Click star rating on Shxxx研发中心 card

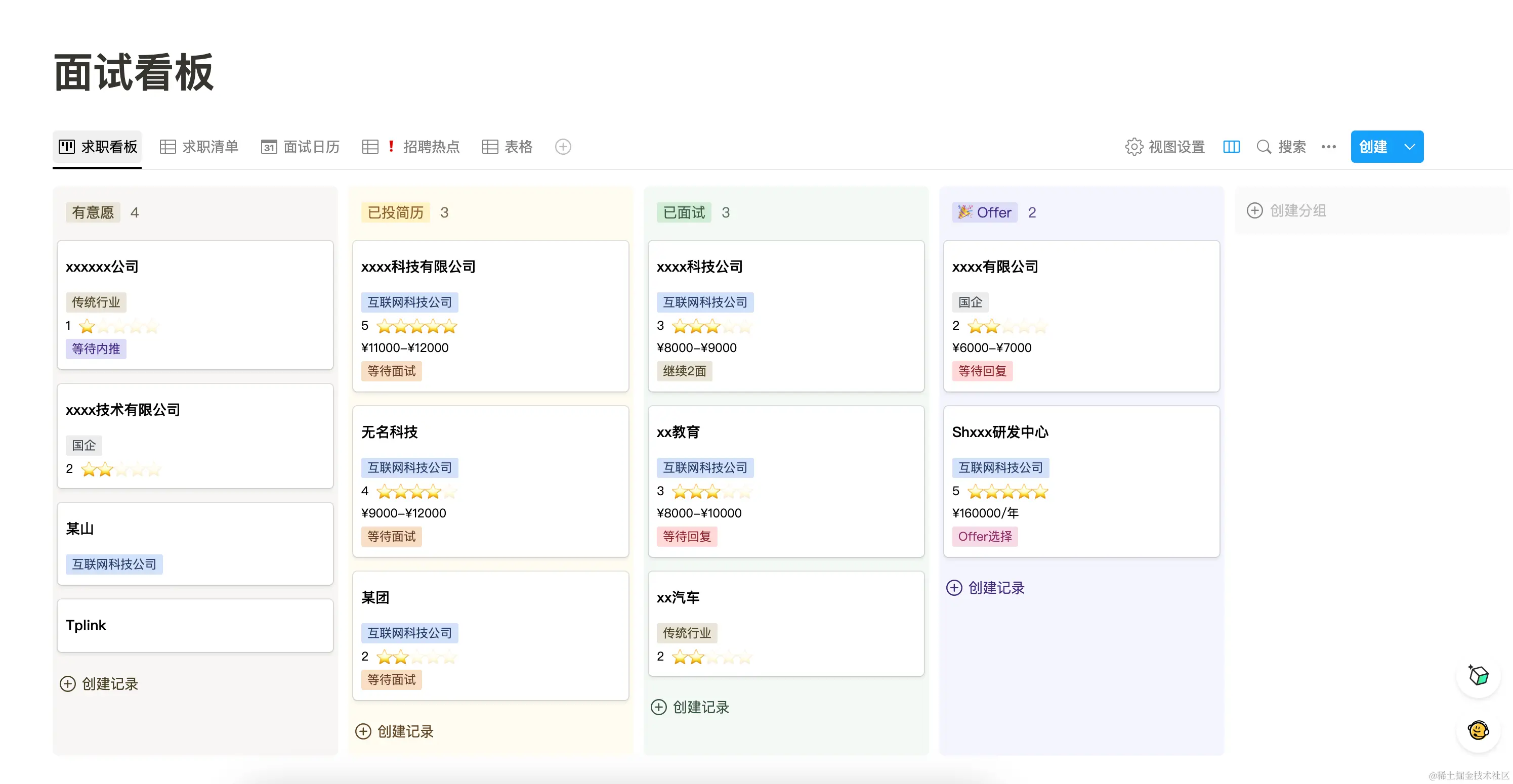pyautogui.click(x=1007, y=492)
